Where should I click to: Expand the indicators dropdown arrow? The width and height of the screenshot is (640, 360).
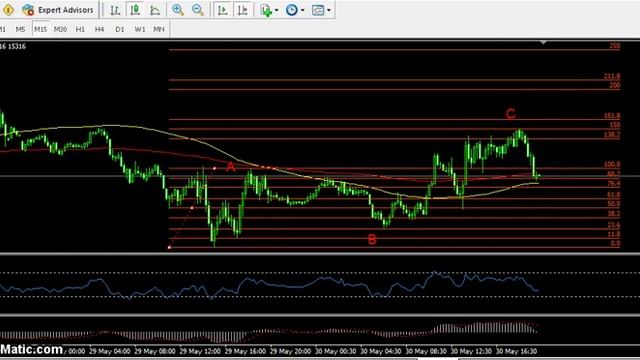(x=277, y=10)
